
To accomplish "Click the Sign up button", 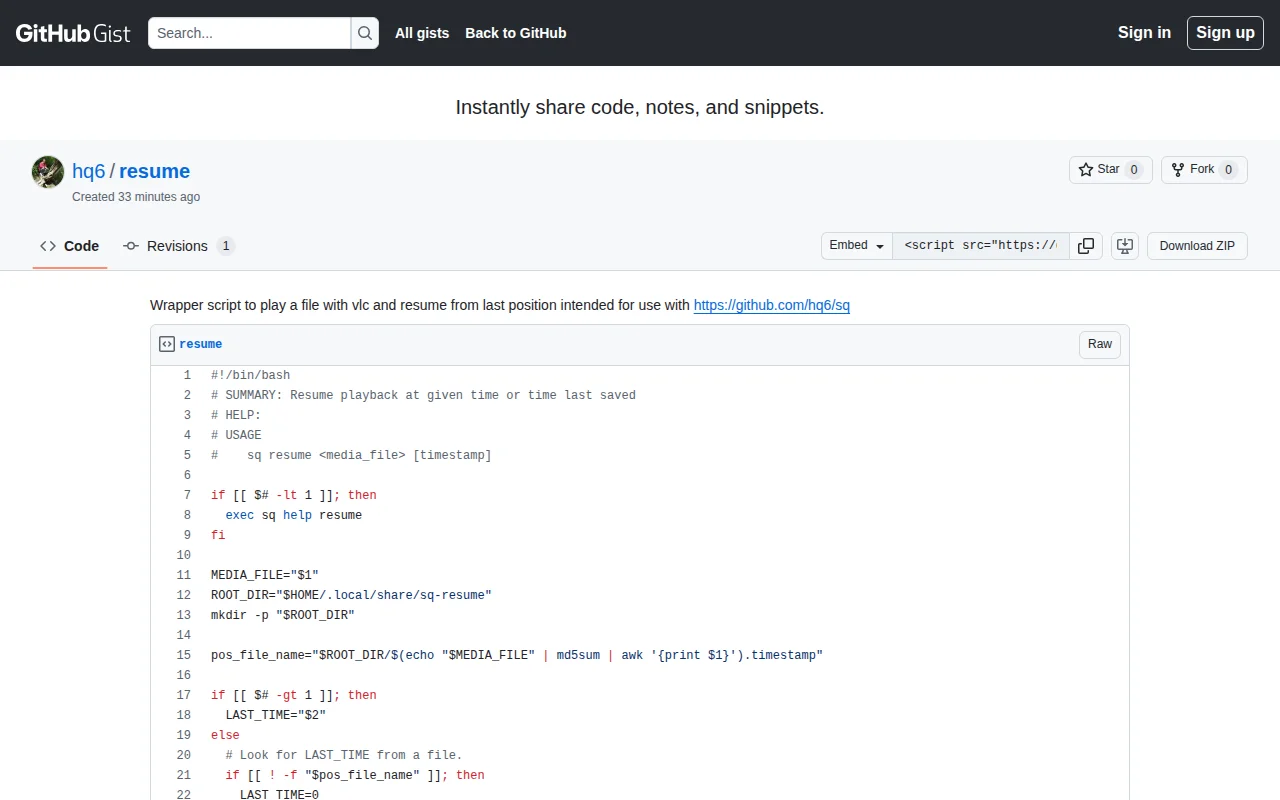I will click(1225, 33).
